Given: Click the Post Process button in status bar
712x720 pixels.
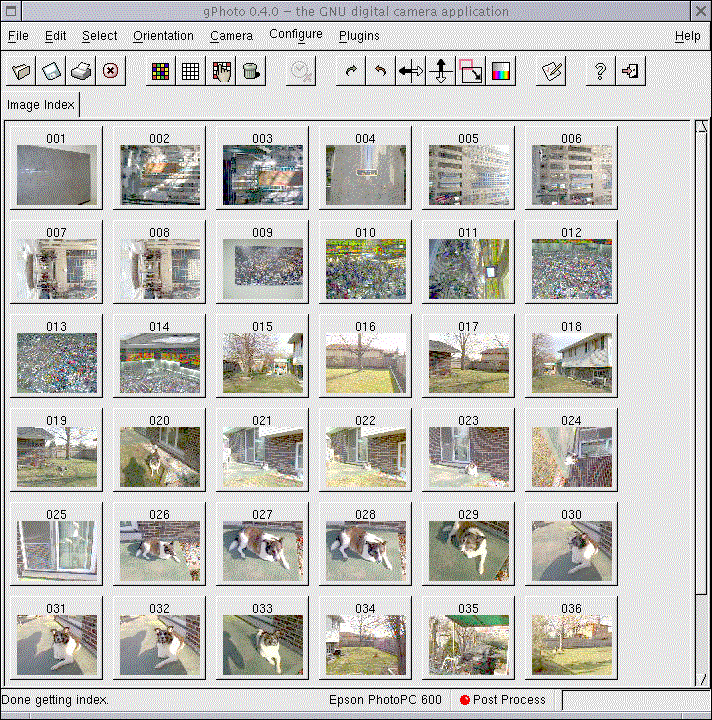Looking at the screenshot, I should point(503,700).
